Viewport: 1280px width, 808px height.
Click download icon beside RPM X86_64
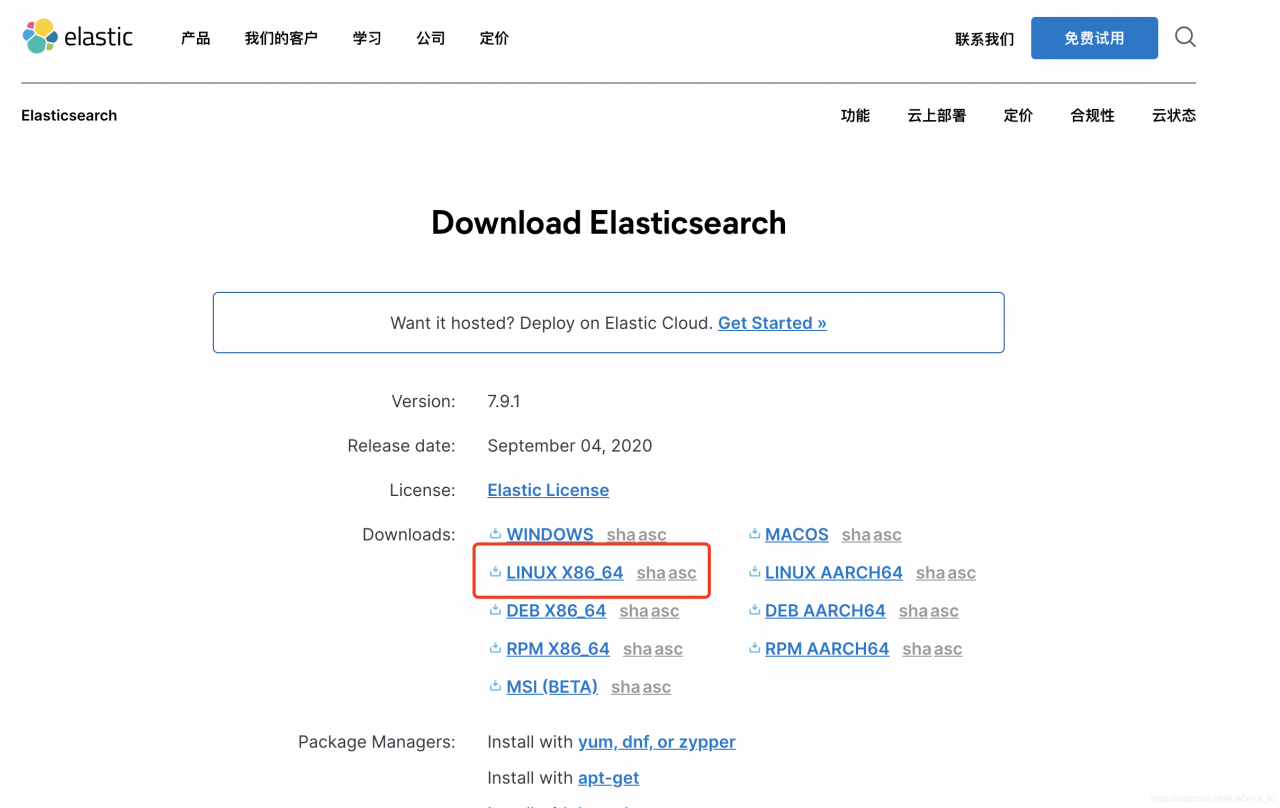click(495, 648)
